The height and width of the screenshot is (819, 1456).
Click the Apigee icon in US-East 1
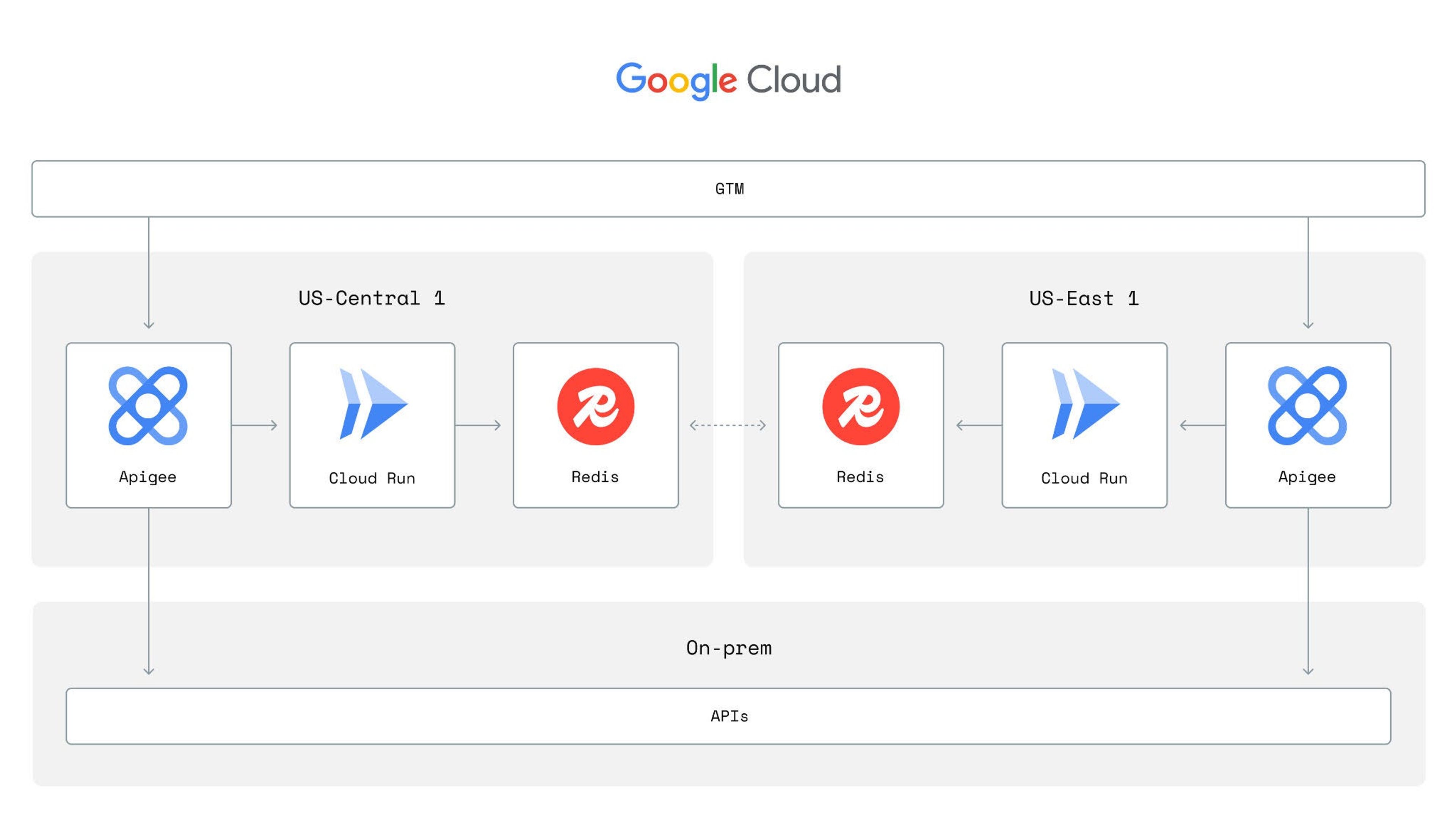[1307, 405]
